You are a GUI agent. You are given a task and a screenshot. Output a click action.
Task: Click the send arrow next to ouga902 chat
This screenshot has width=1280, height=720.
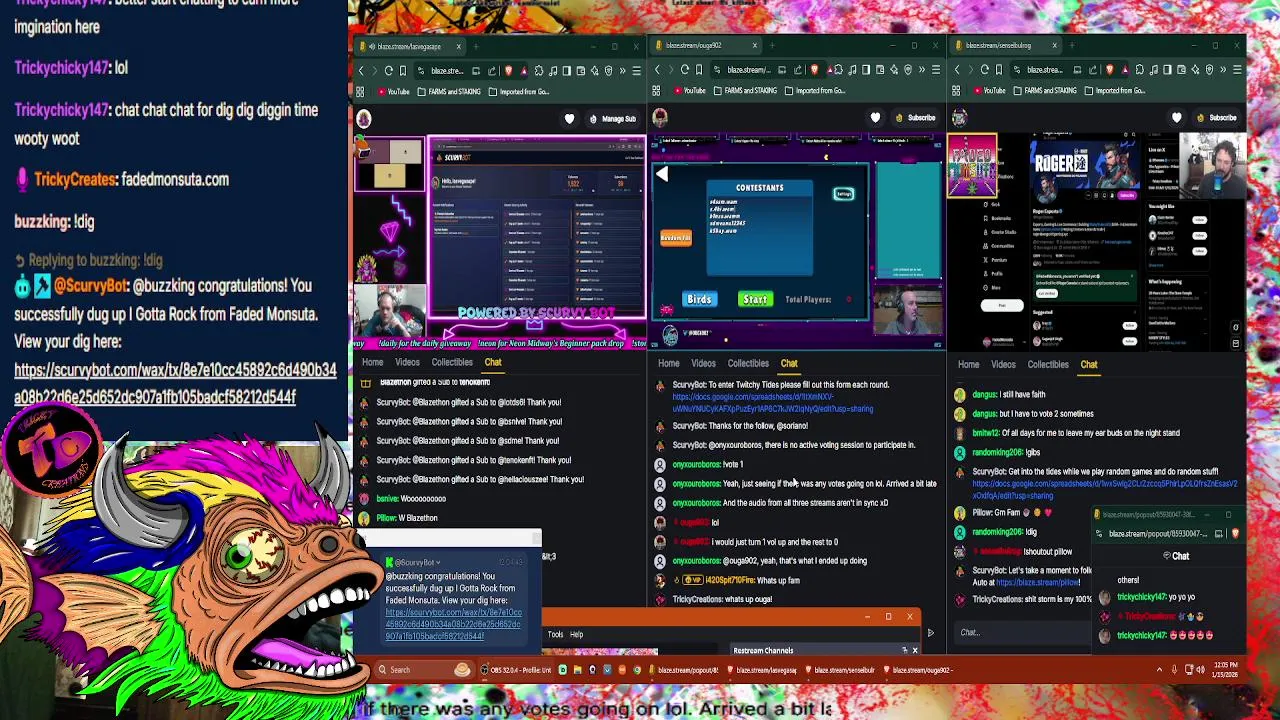tap(930, 633)
